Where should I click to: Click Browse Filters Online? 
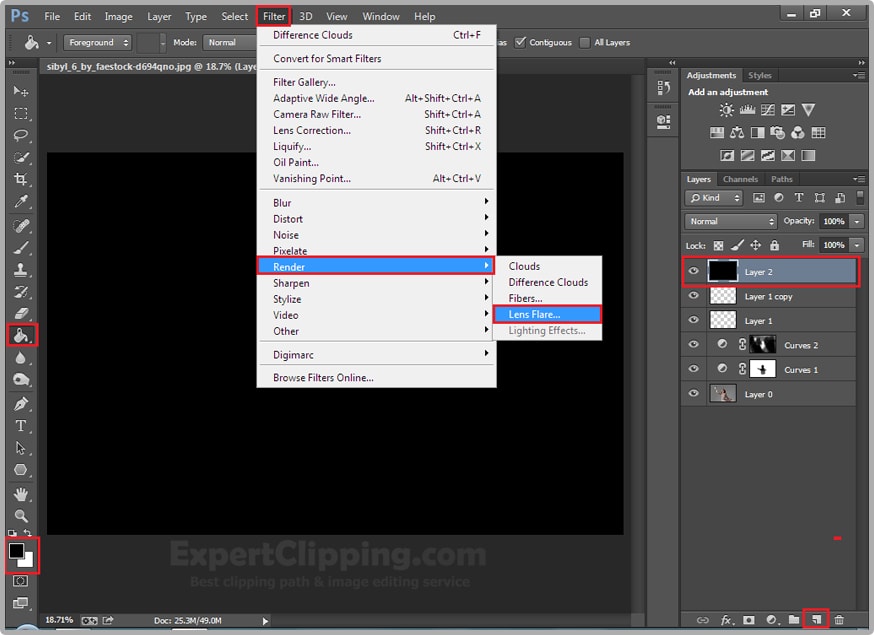(x=323, y=378)
